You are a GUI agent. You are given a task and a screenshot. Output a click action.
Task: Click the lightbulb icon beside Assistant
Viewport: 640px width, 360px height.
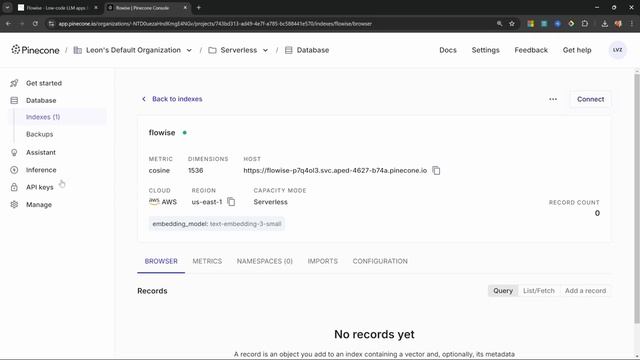[14, 152]
